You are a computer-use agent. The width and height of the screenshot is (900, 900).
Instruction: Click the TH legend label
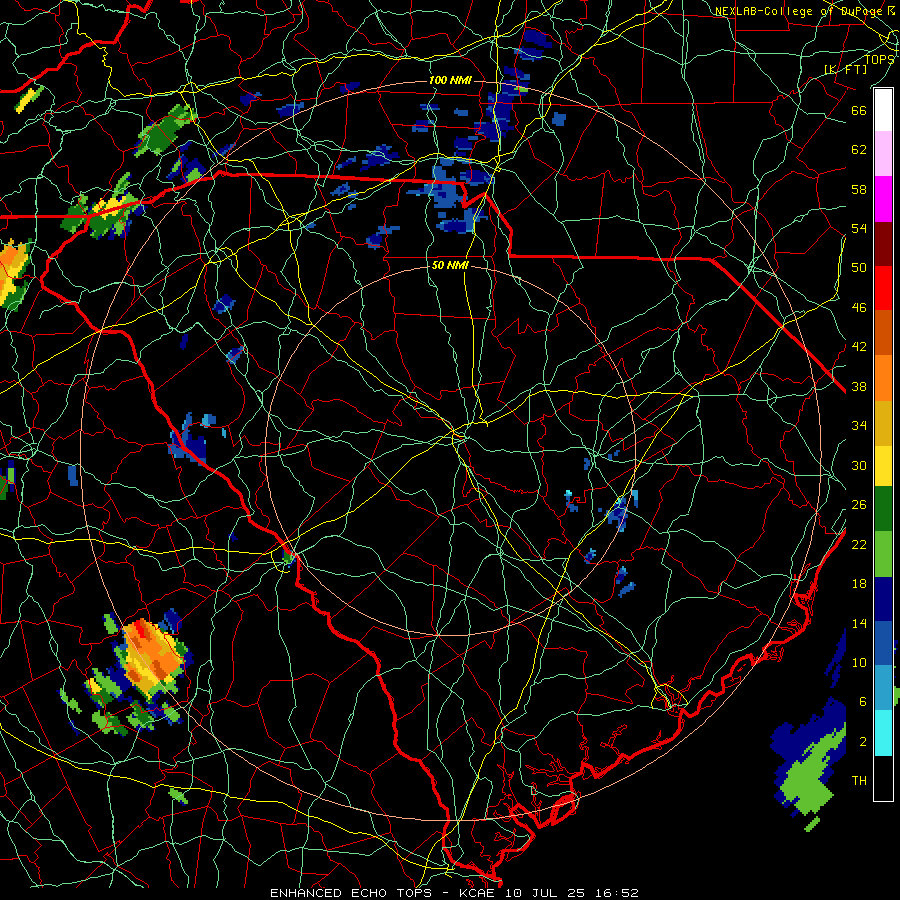[859, 781]
